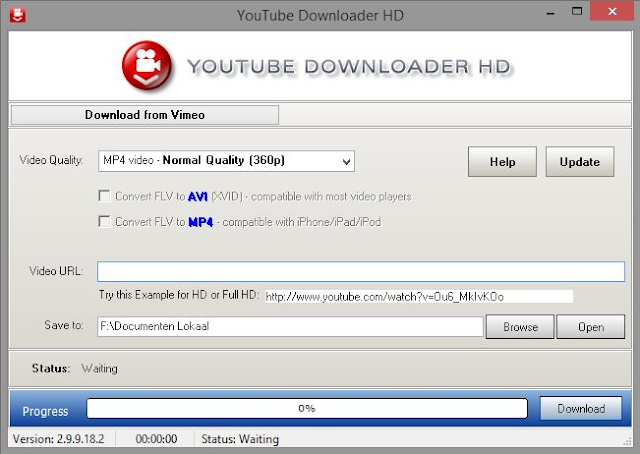640x454 pixels.
Task: Click the Update button
Action: pos(580,162)
